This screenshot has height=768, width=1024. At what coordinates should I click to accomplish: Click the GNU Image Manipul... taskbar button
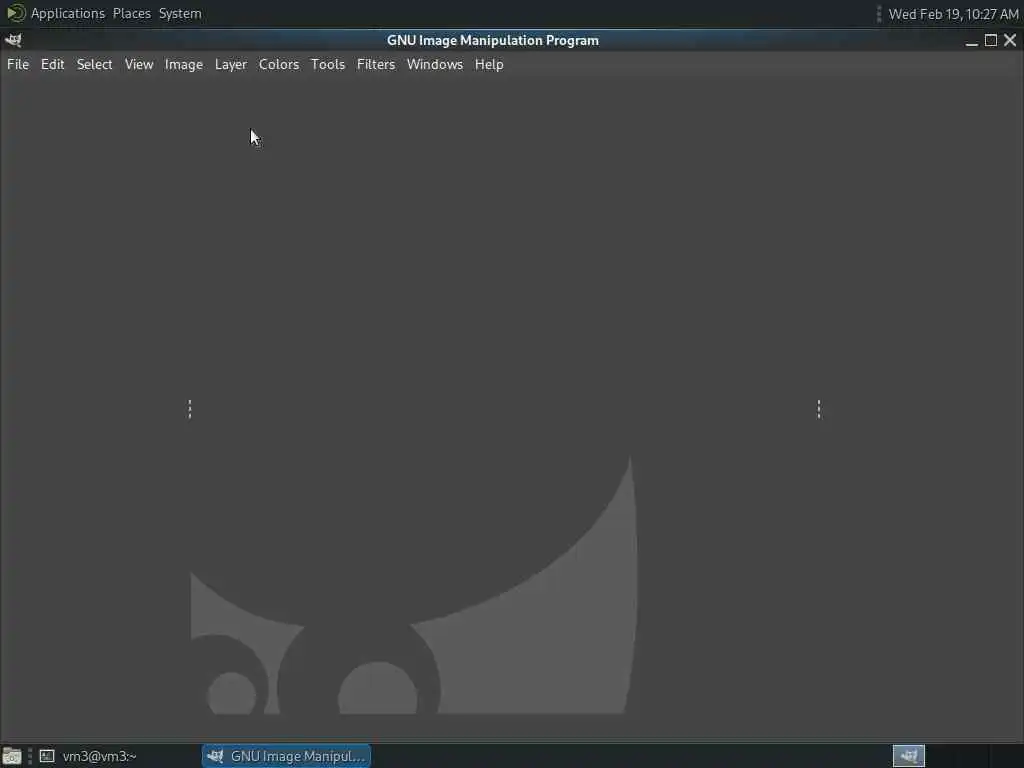click(286, 756)
